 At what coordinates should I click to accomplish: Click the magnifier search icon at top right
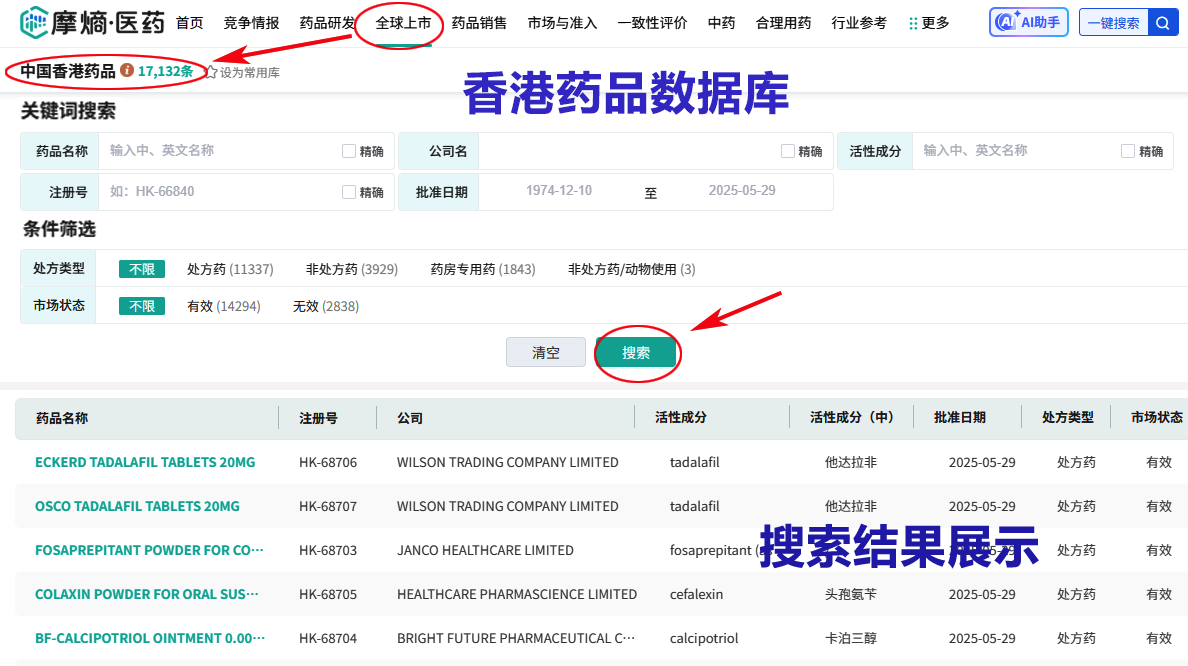[1163, 23]
